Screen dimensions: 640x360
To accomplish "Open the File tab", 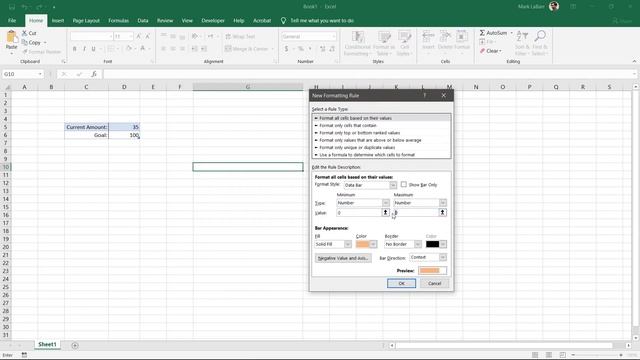I will [x=12, y=20].
